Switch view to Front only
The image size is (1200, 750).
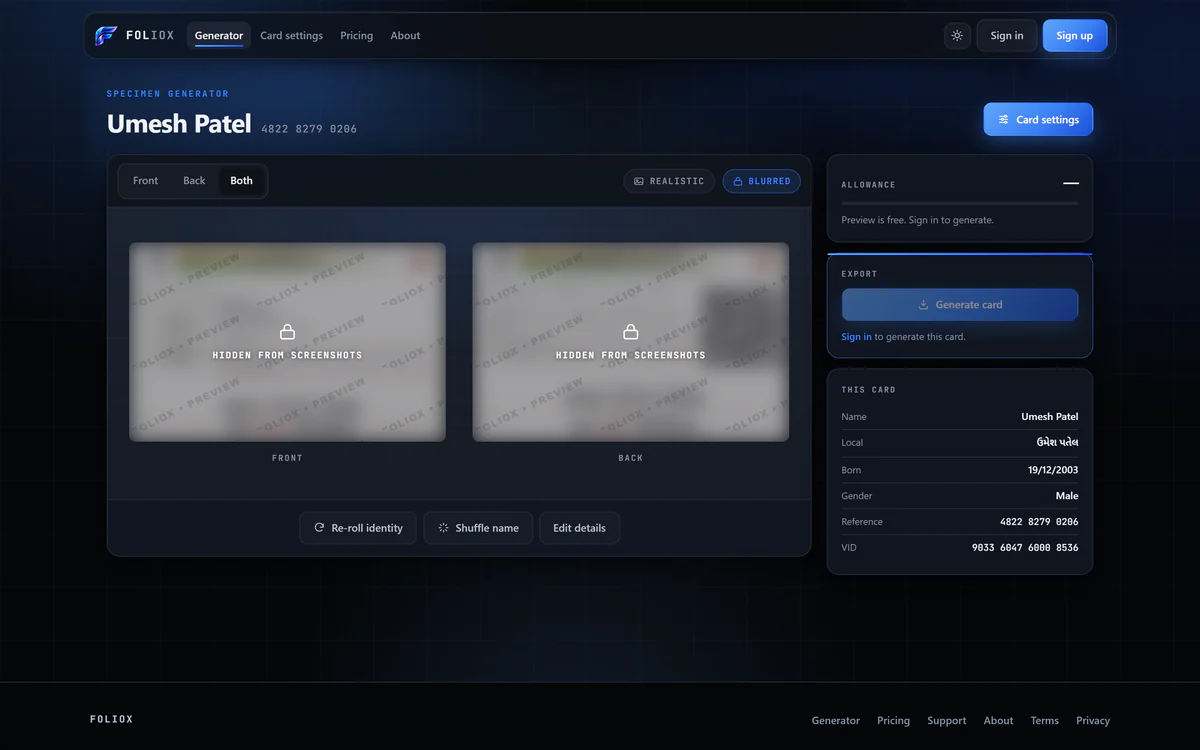(146, 181)
